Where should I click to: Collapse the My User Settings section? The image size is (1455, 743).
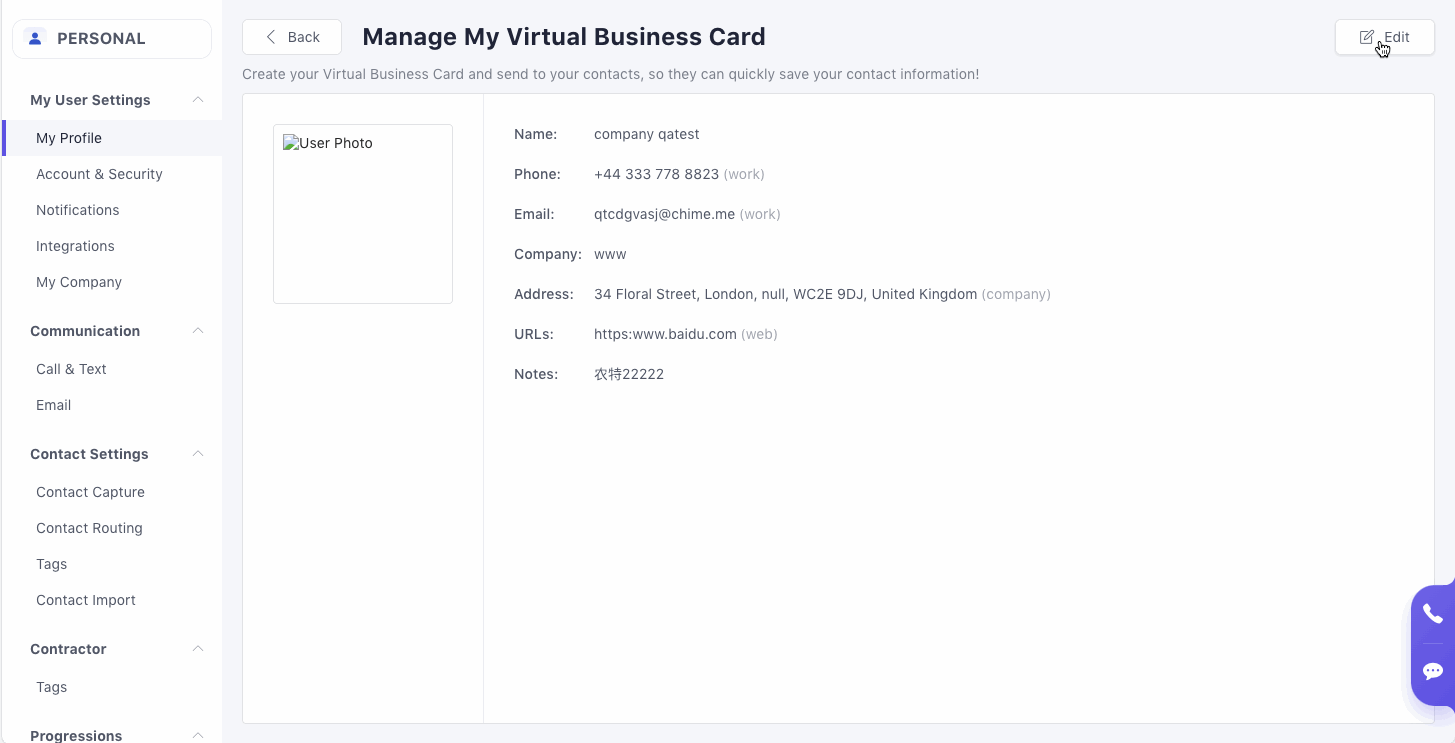click(x=198, y=100)
